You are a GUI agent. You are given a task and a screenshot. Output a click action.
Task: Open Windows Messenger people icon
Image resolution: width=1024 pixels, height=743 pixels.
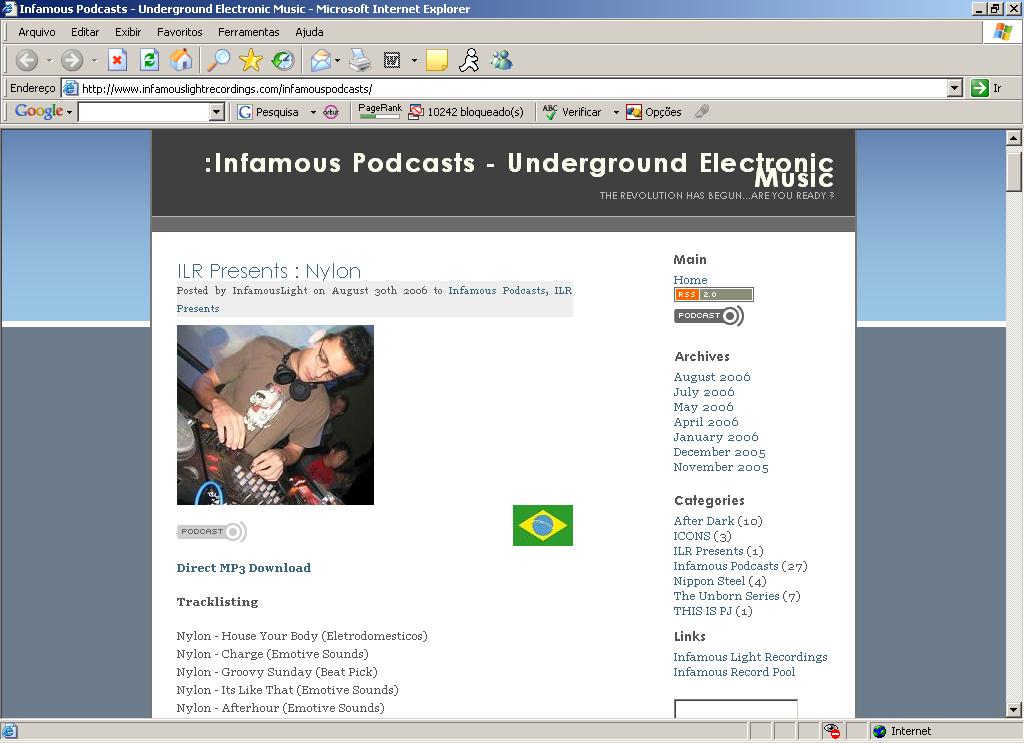[502, 61]
